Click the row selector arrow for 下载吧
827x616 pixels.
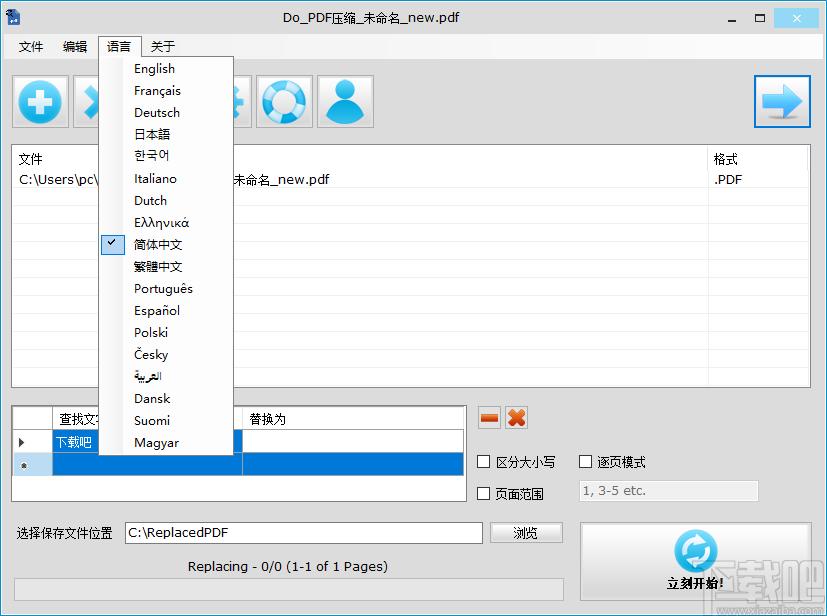[x=32, y=441]
